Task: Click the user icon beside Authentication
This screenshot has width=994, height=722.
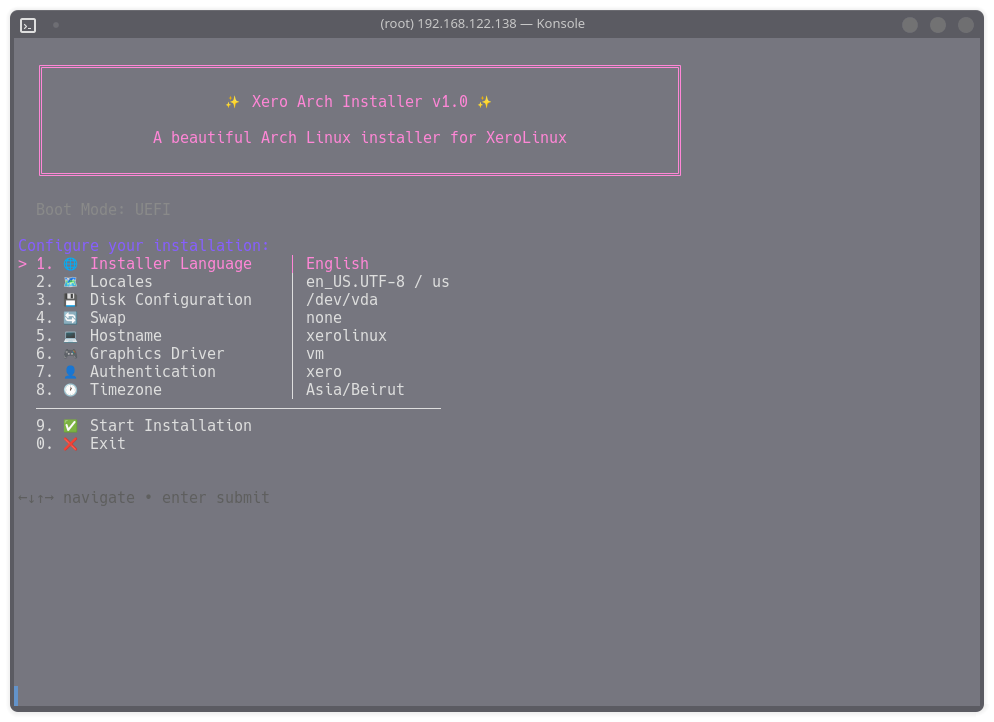Action: click(x=70, y=372)
